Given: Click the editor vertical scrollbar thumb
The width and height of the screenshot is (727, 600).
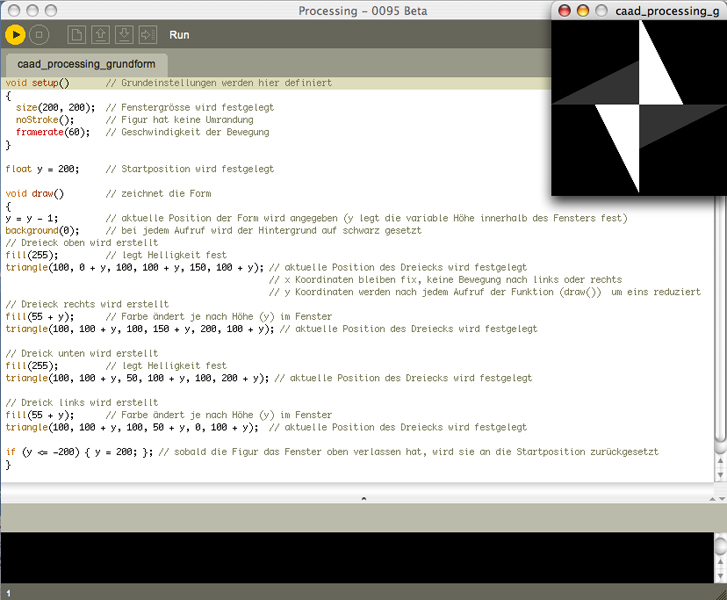Looking at the screenshot, I should click(x=720, y=320).
